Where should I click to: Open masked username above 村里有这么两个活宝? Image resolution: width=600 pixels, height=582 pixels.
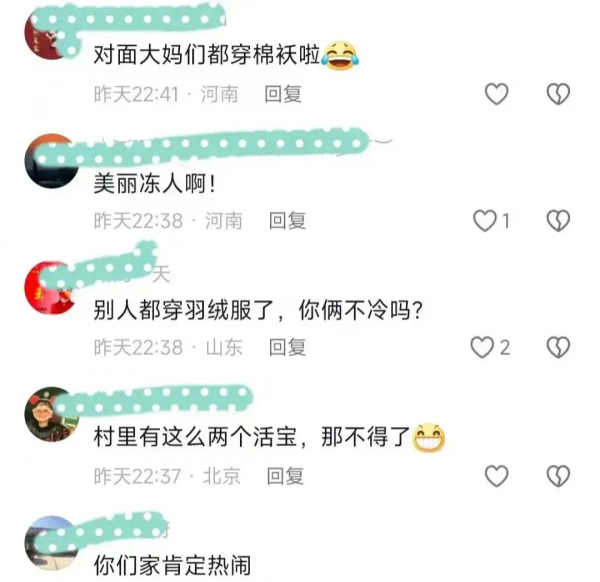[153, 400]
